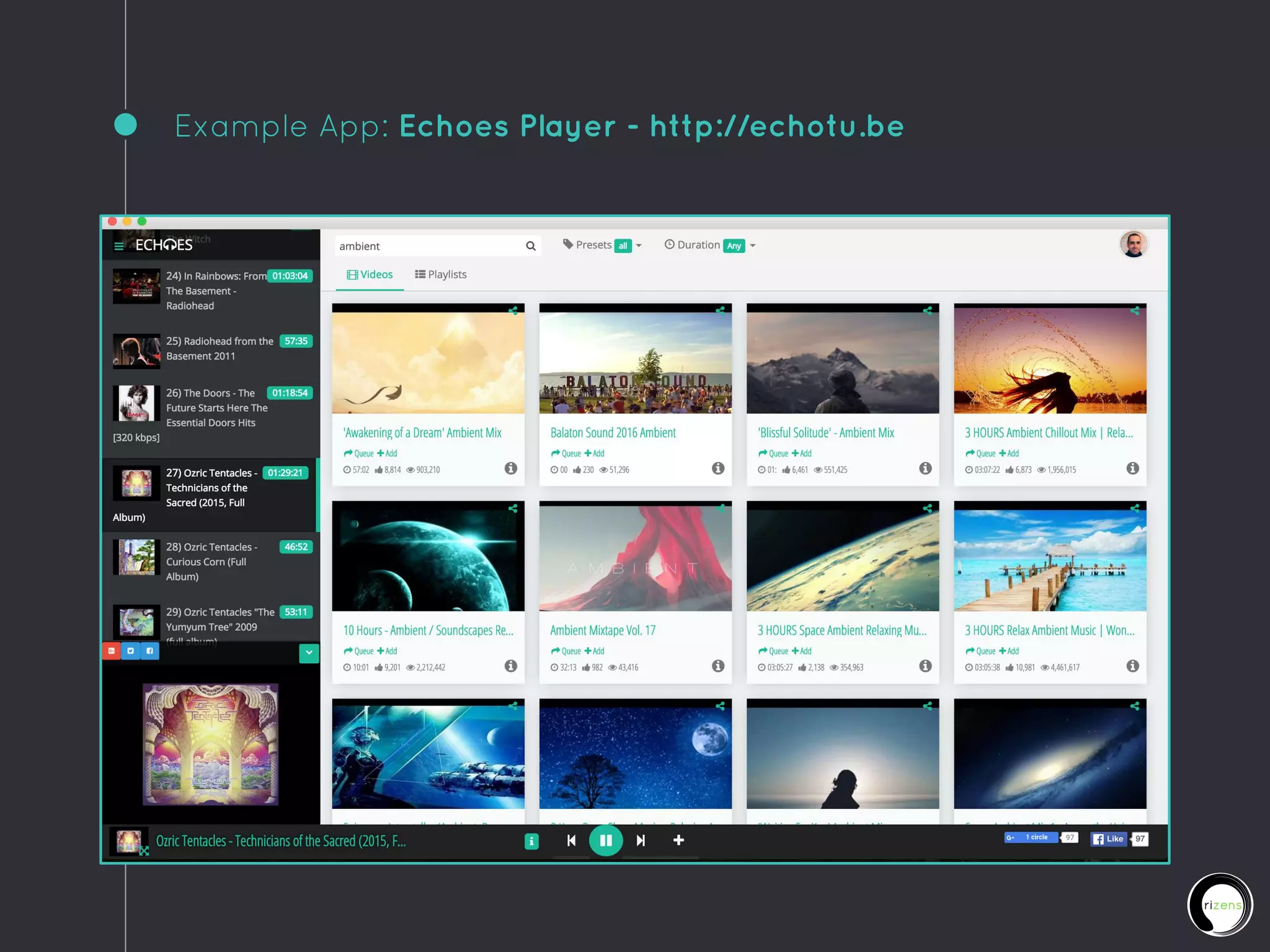Open the now playing track title
The height and width of the screenshot is (952, 1270).
(281, 841)
